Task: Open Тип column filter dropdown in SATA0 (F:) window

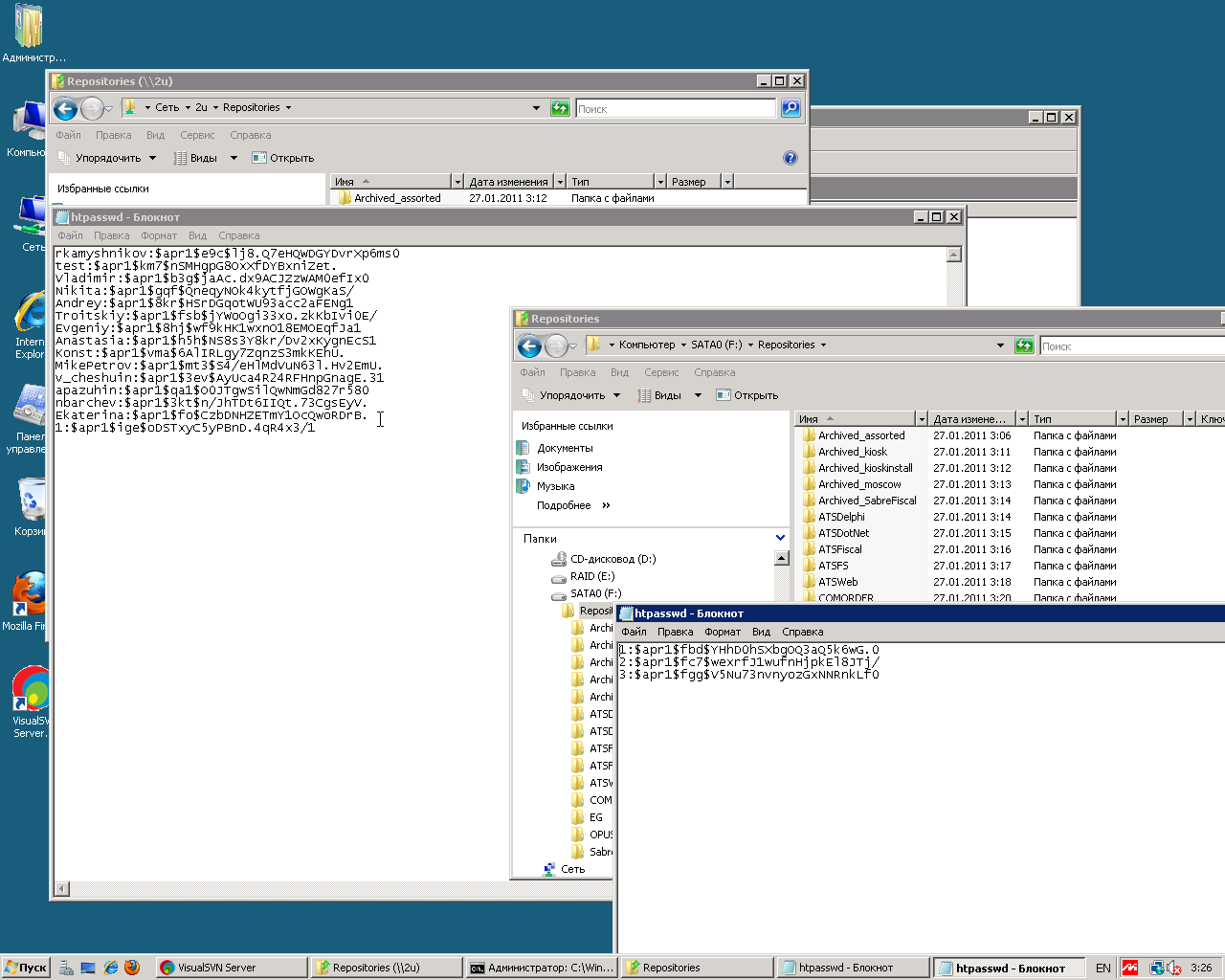Action: point(1122,418)
